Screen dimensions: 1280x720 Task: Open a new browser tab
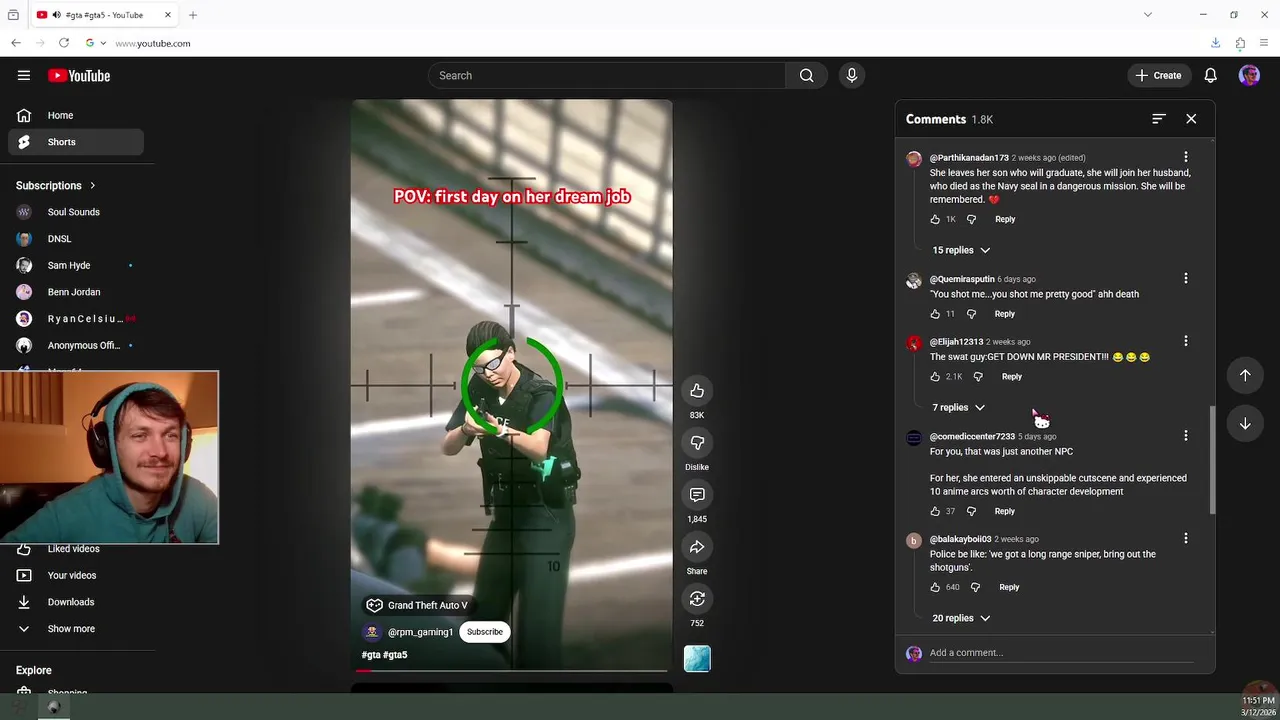point(193,15)
